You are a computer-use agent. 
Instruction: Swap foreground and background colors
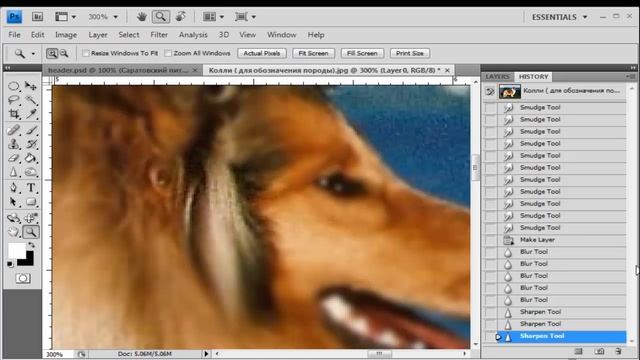(x=31, y=245)
